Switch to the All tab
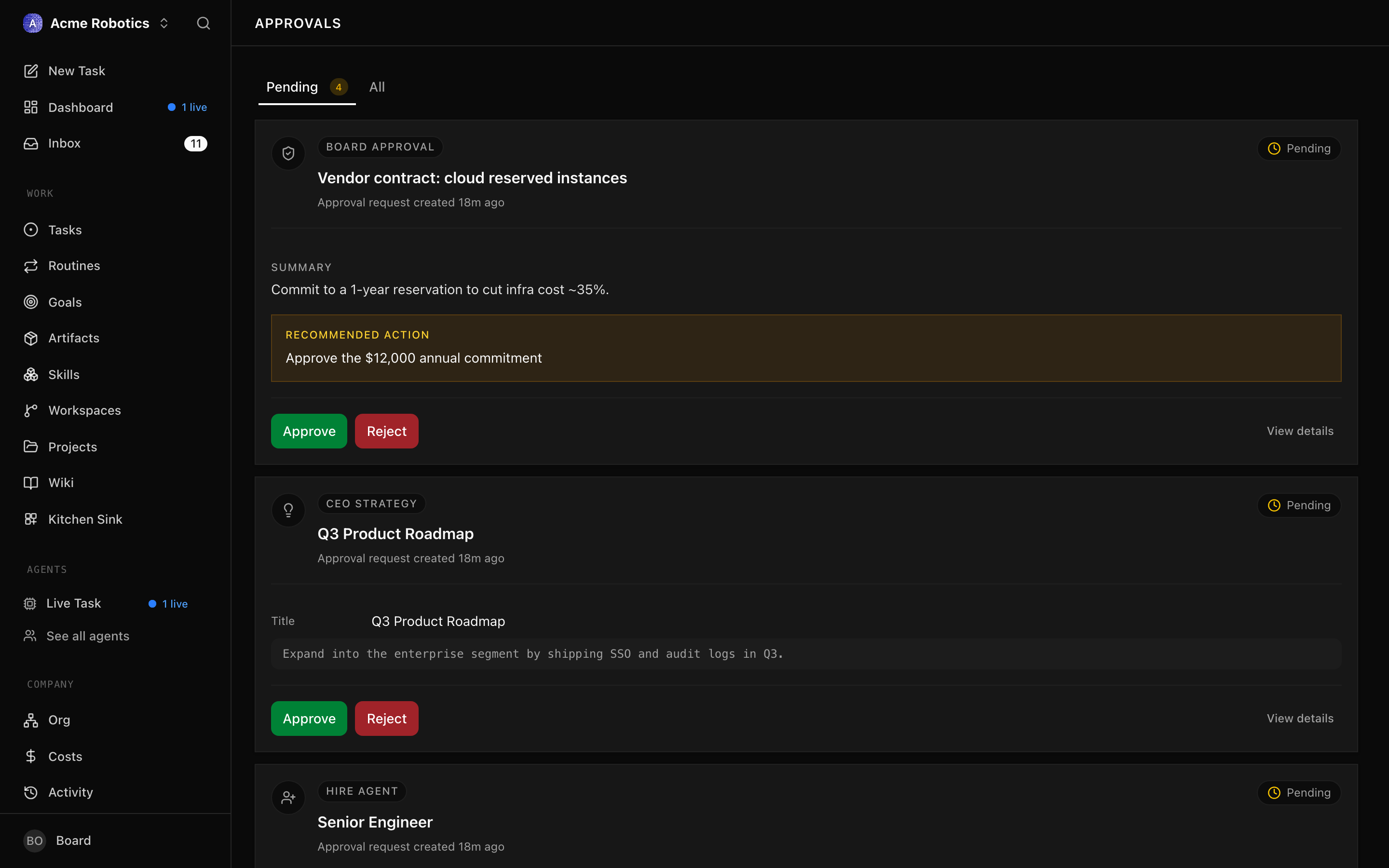Viewport: 1389px width, 868px height. [x=377, y=87]
